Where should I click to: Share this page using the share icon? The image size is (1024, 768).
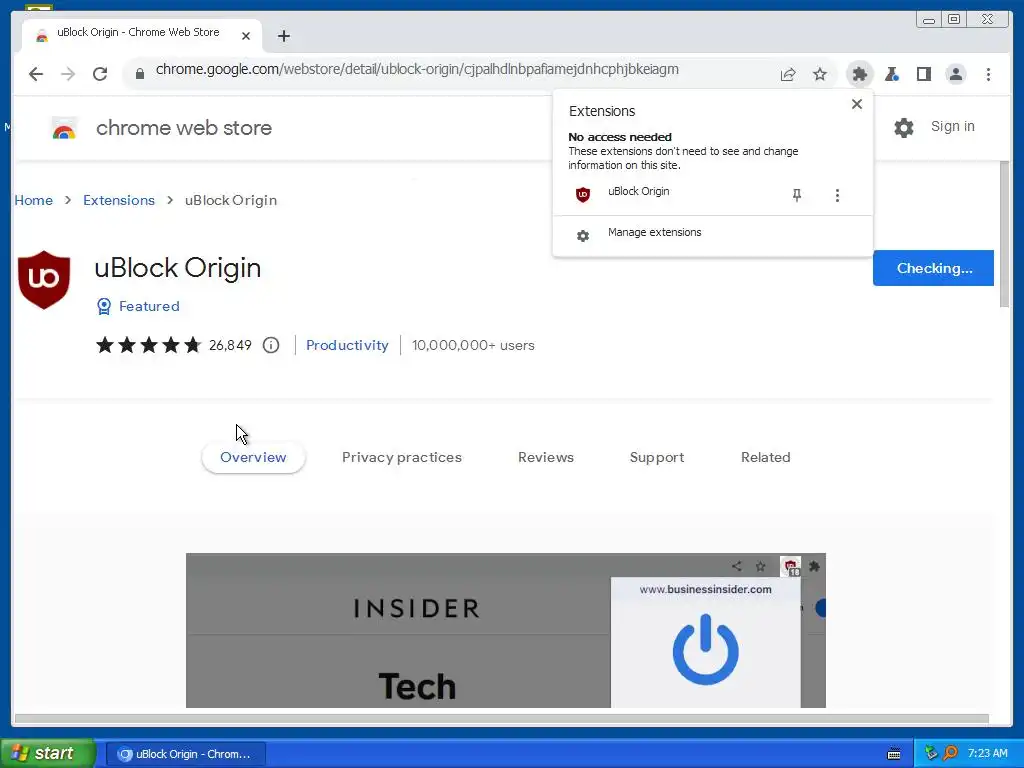pyautogui.click(x=788, y=74)
